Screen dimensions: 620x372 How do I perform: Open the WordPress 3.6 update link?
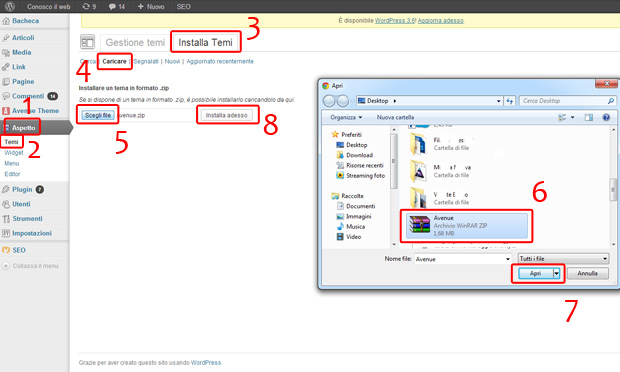pyautogui.click(x=395, y=21)
